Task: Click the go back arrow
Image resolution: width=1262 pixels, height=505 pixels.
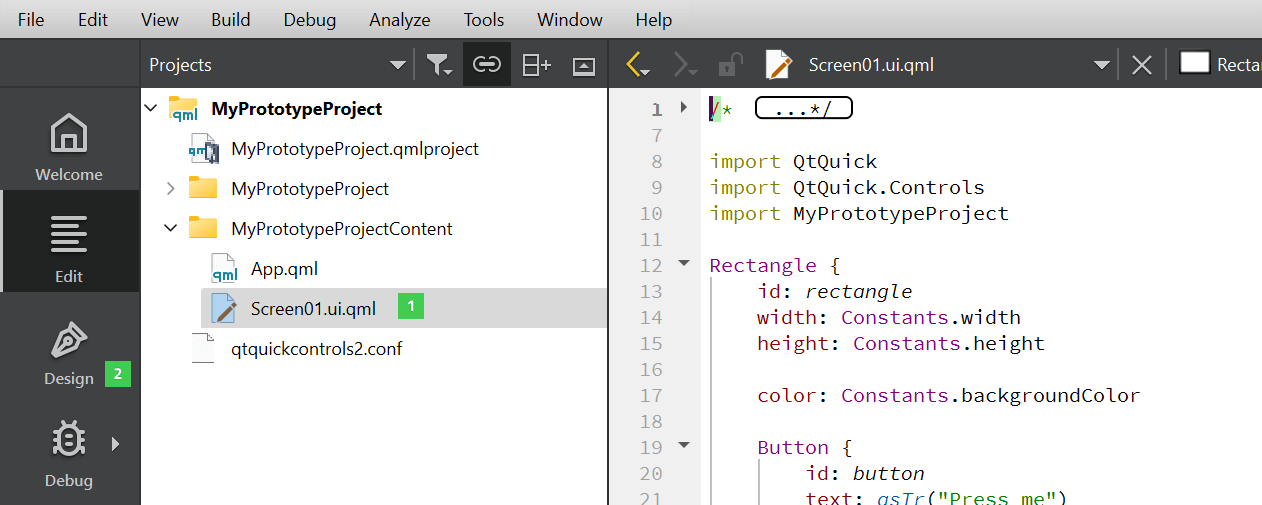Action: pyautogui.click(x=636, y=65)
